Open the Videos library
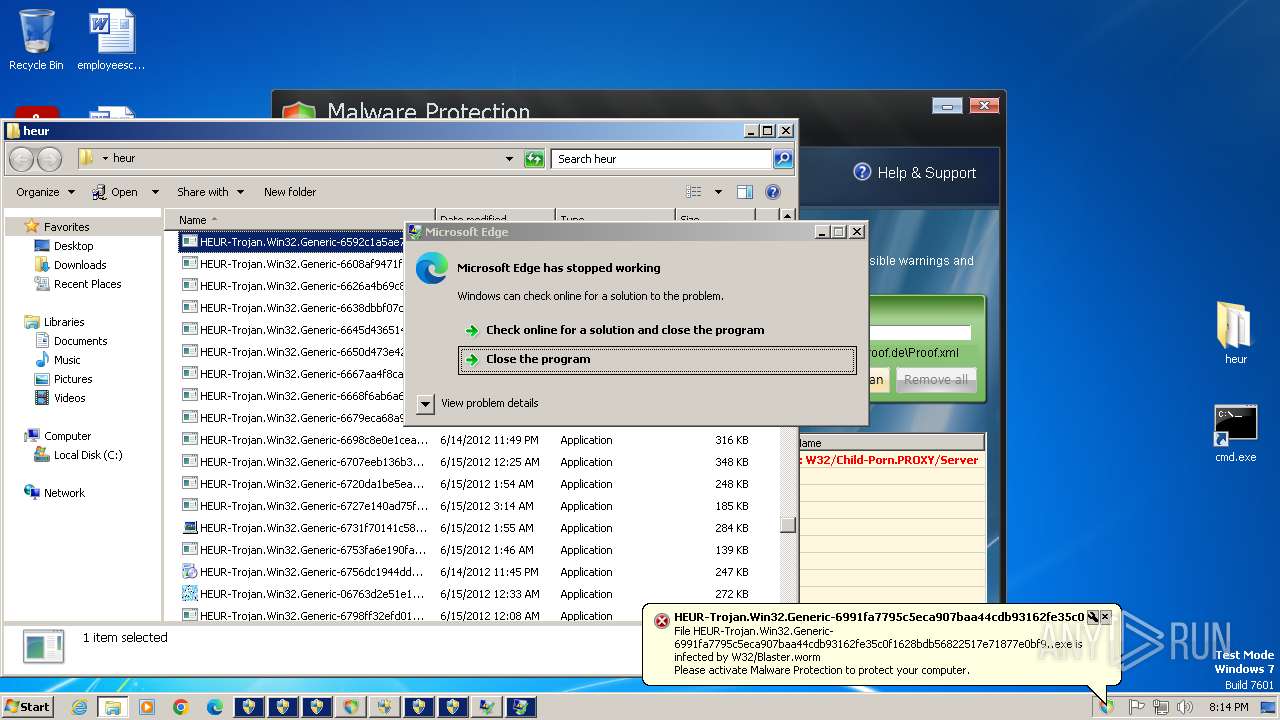Image resolution: width=1280 pixels, height=720 pixels. click(x=69, y=398)
